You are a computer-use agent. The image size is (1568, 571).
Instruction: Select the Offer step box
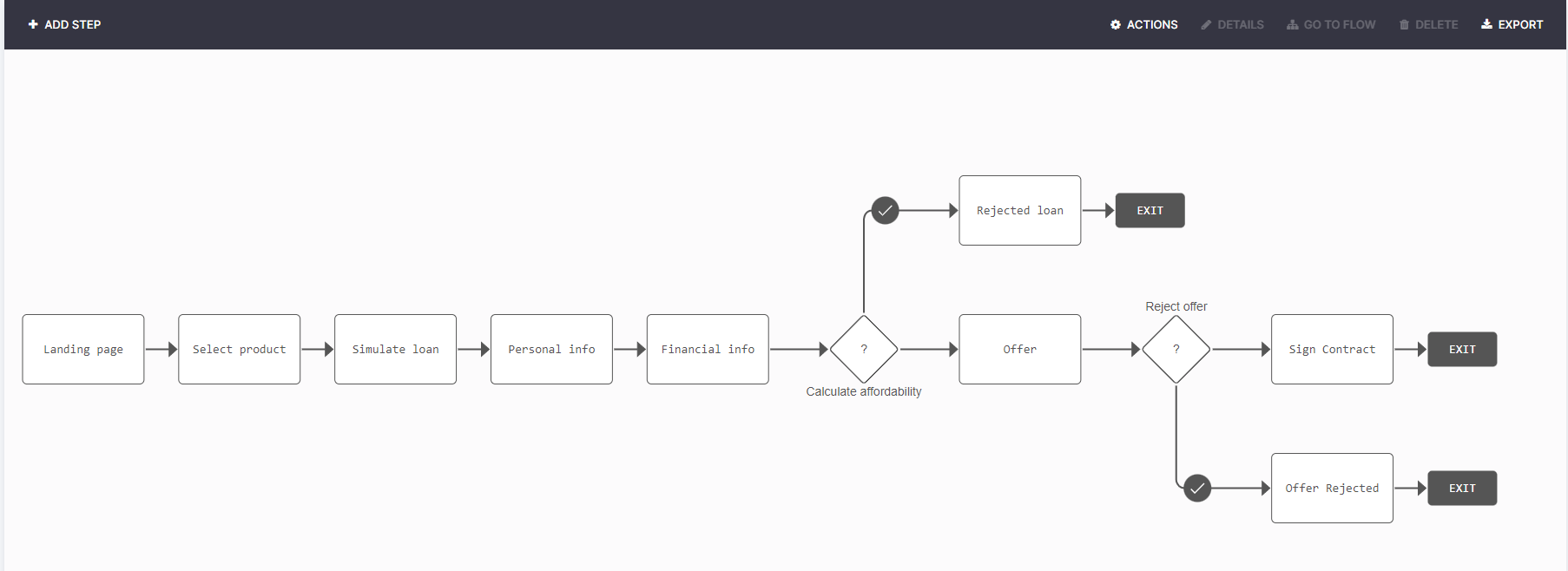[x=1020, y=349]
